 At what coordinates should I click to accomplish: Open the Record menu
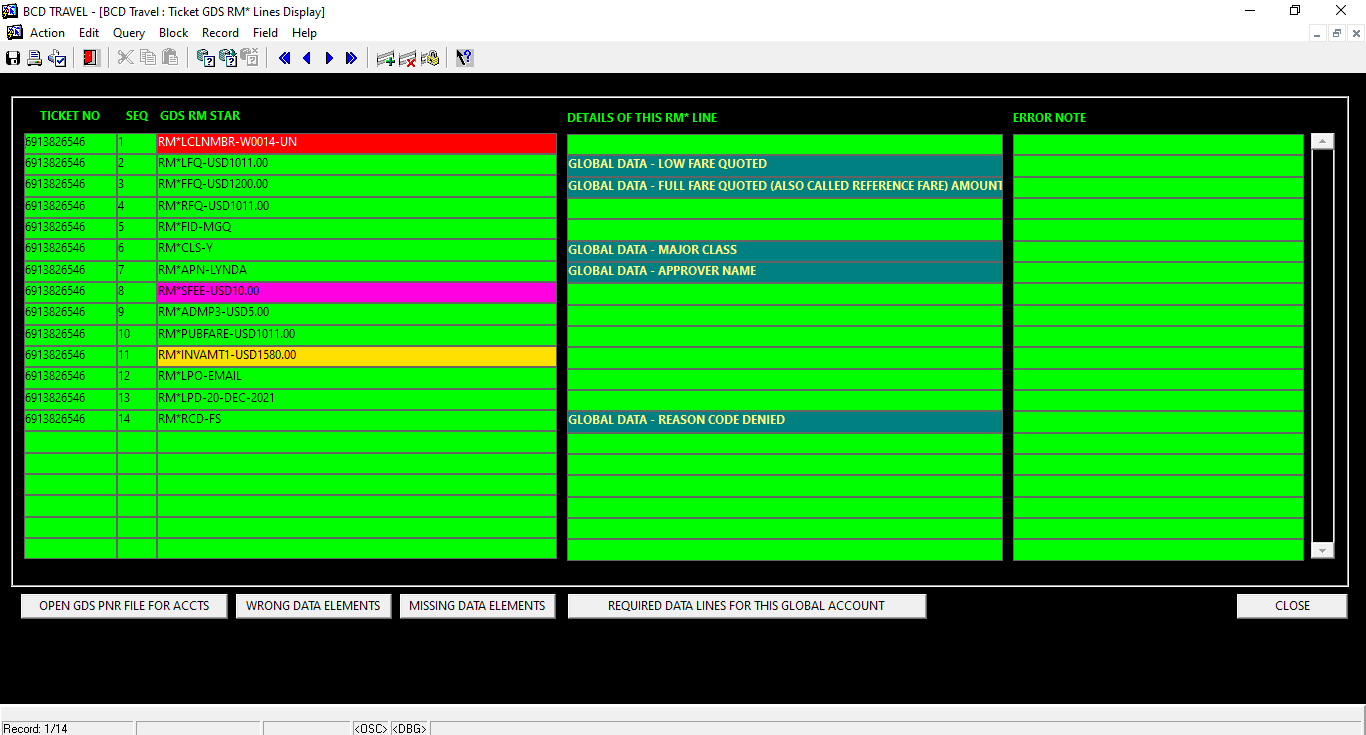tap(220, 32)
